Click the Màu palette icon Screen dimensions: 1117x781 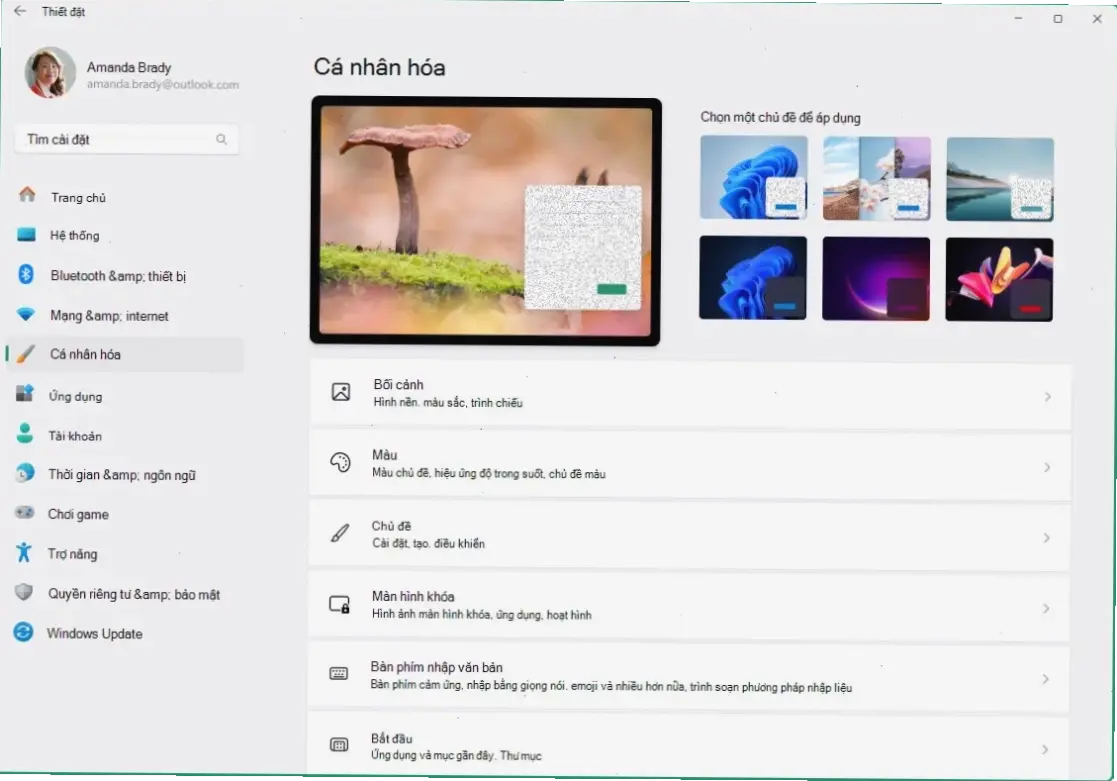point(340,463)
